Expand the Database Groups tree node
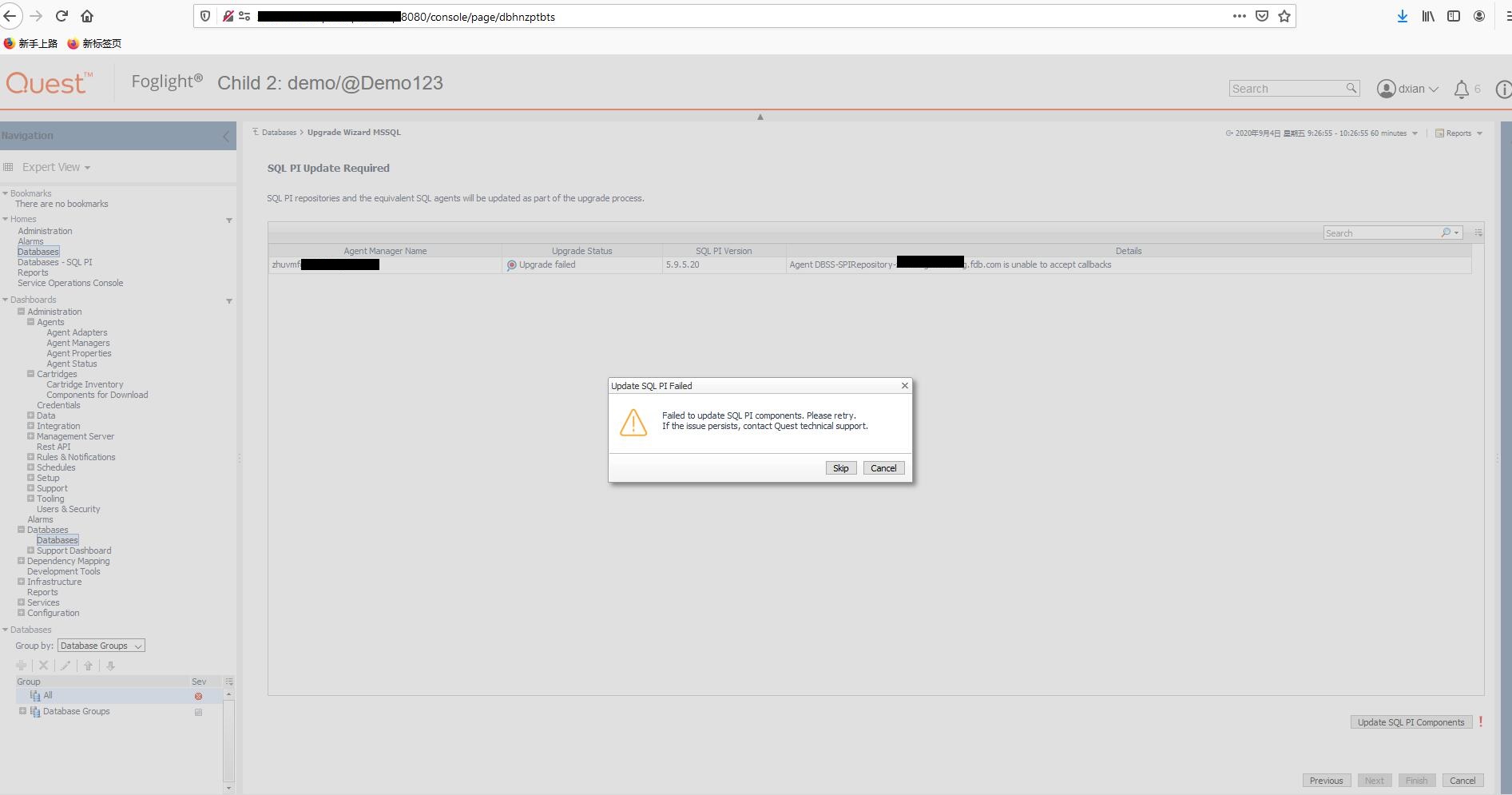Image resolution: width=1512 pixels, height=795 pixels. coord(25,710)
